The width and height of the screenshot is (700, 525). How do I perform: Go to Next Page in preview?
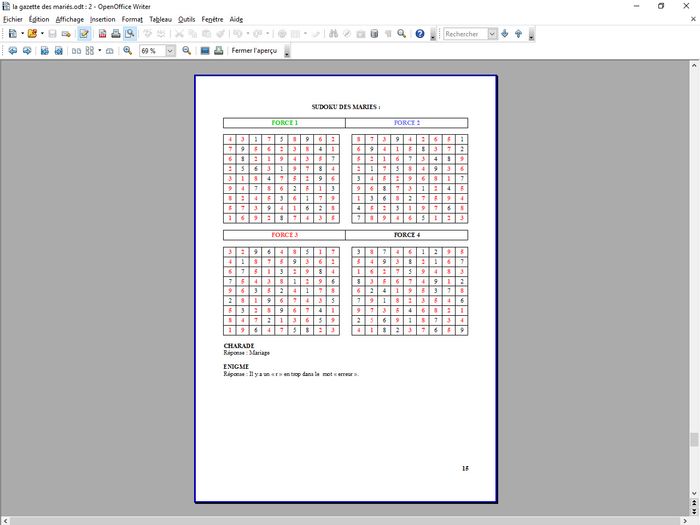(x=27, y=50)
